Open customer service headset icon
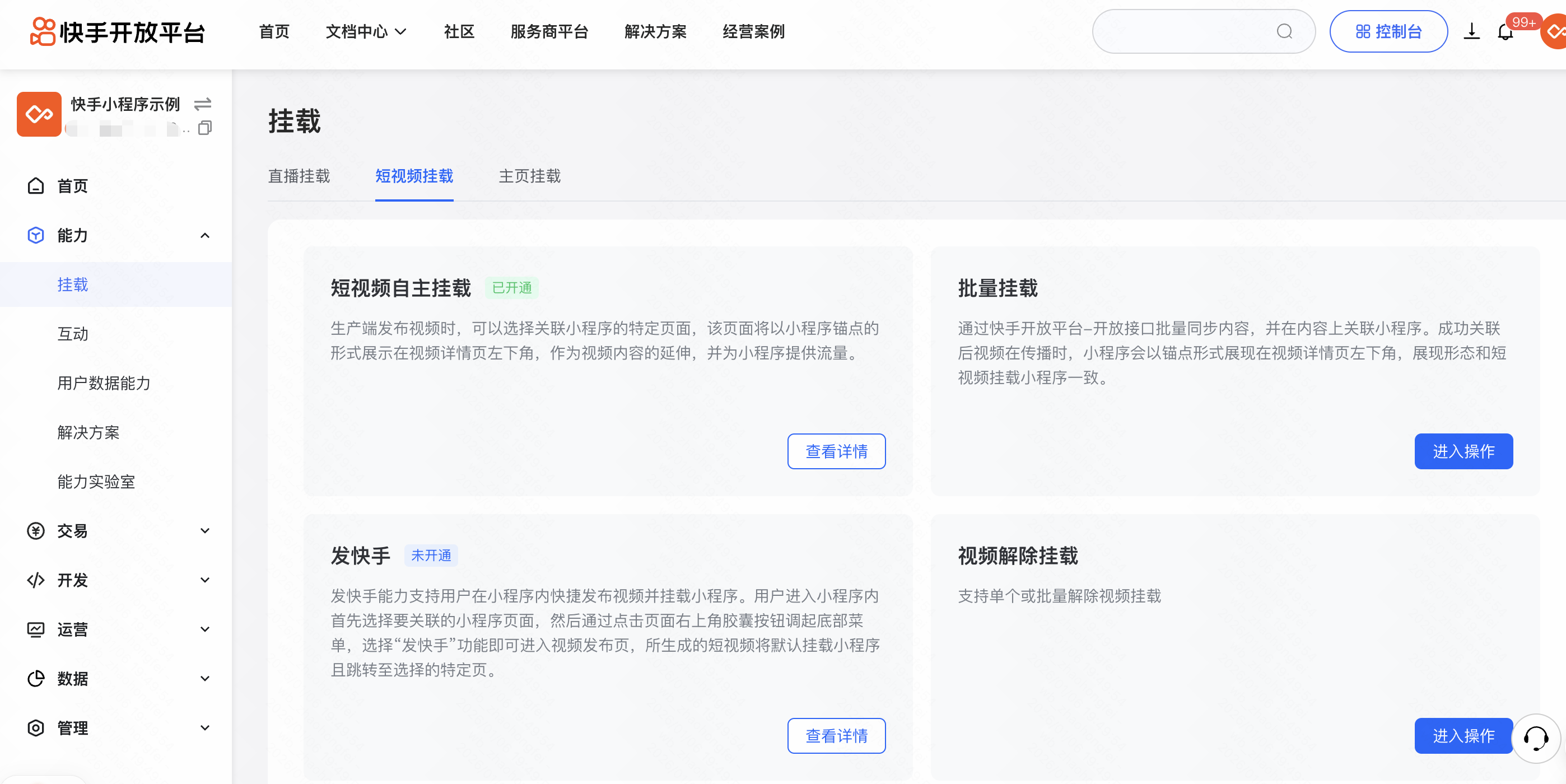The image size is (1566, 784). pos(1535,738)
